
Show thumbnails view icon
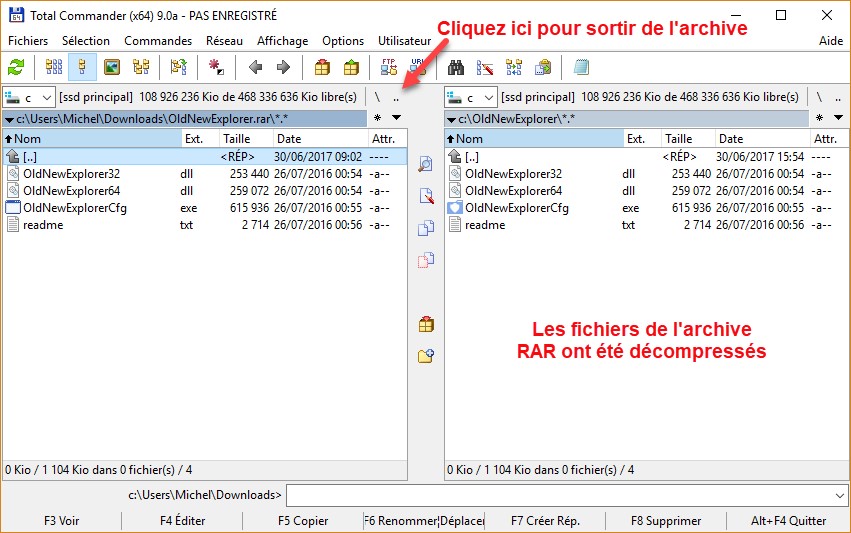point(112,67)
